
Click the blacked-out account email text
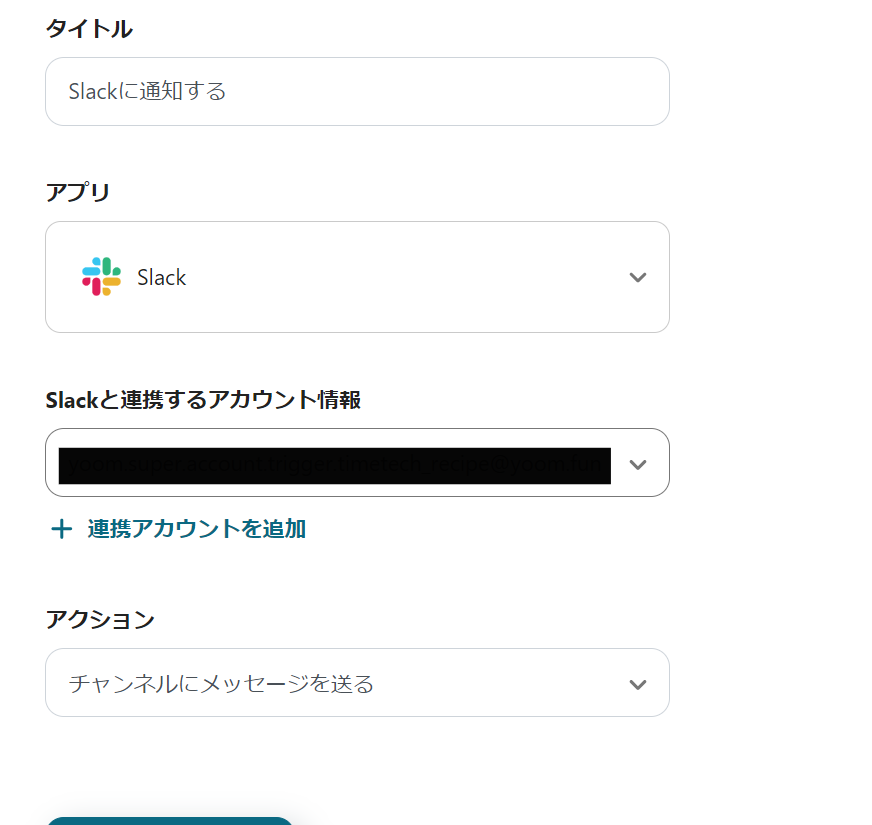[x=335, y=466]
